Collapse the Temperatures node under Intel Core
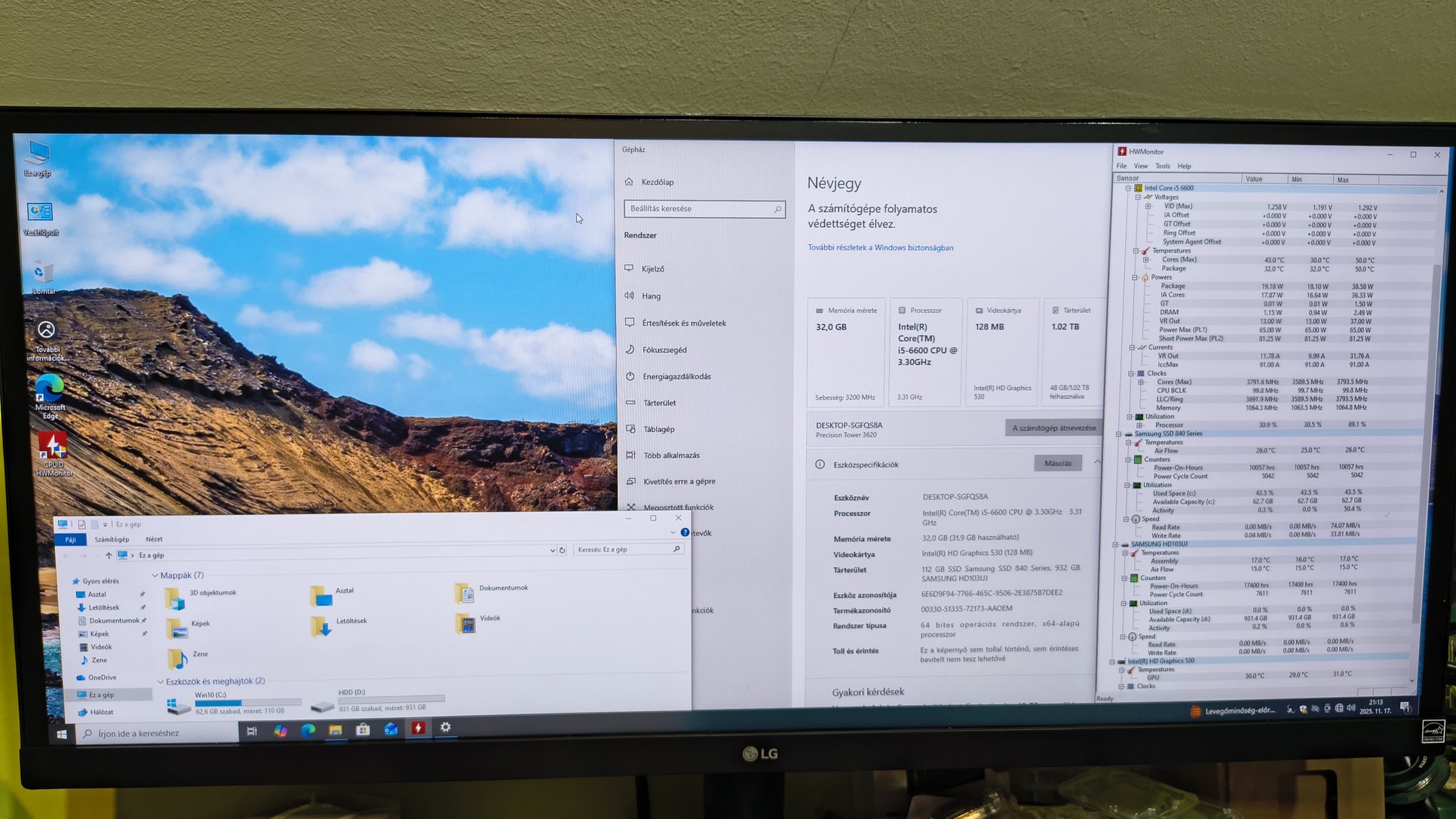Image resolution: width=1456 pixels, height=819 pixels. click(x=1136, y=251)
